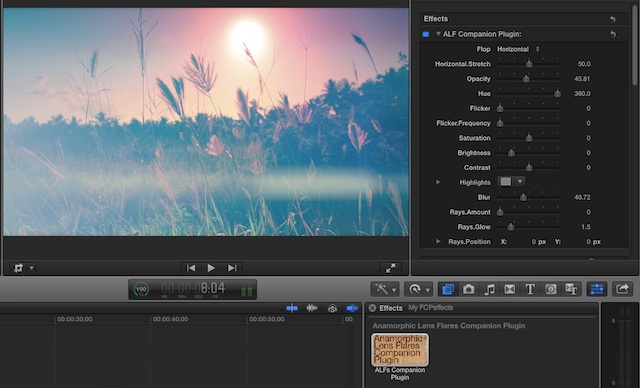Open the Flop Horizontal popup menu

(518, 49)
